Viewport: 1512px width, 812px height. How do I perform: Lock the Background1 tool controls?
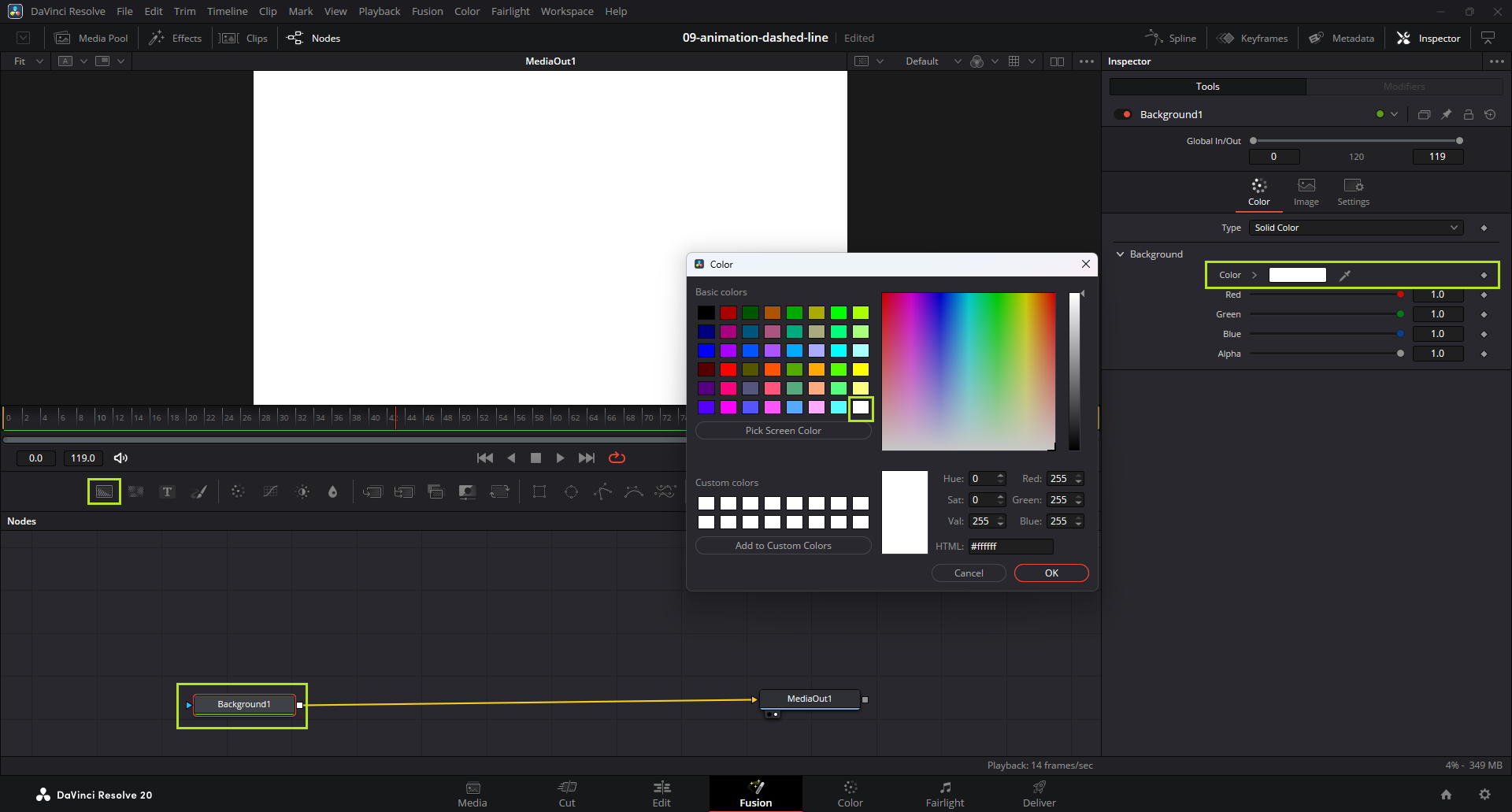point(1468,115)
